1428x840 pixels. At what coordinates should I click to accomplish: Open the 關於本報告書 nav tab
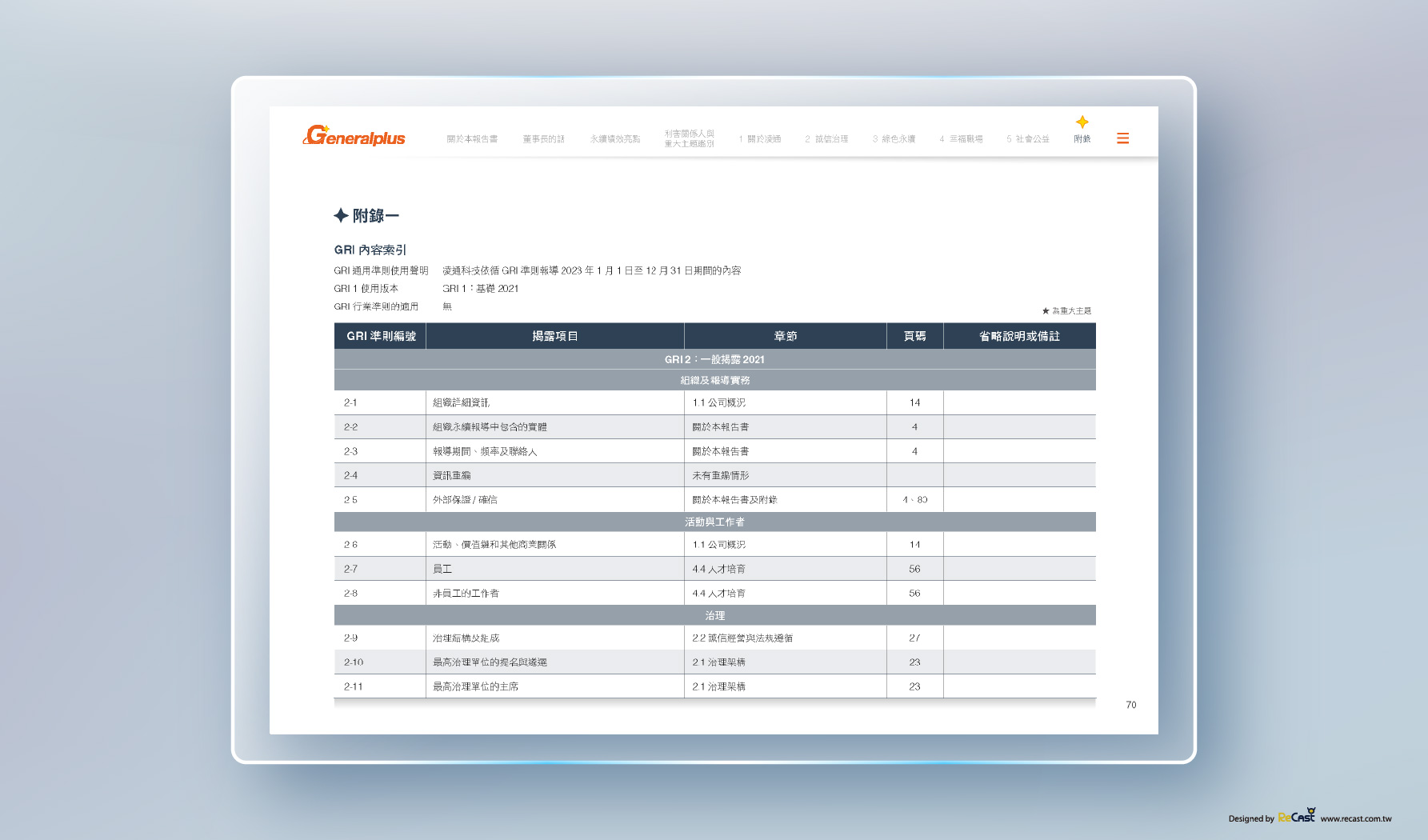(472, 139)
